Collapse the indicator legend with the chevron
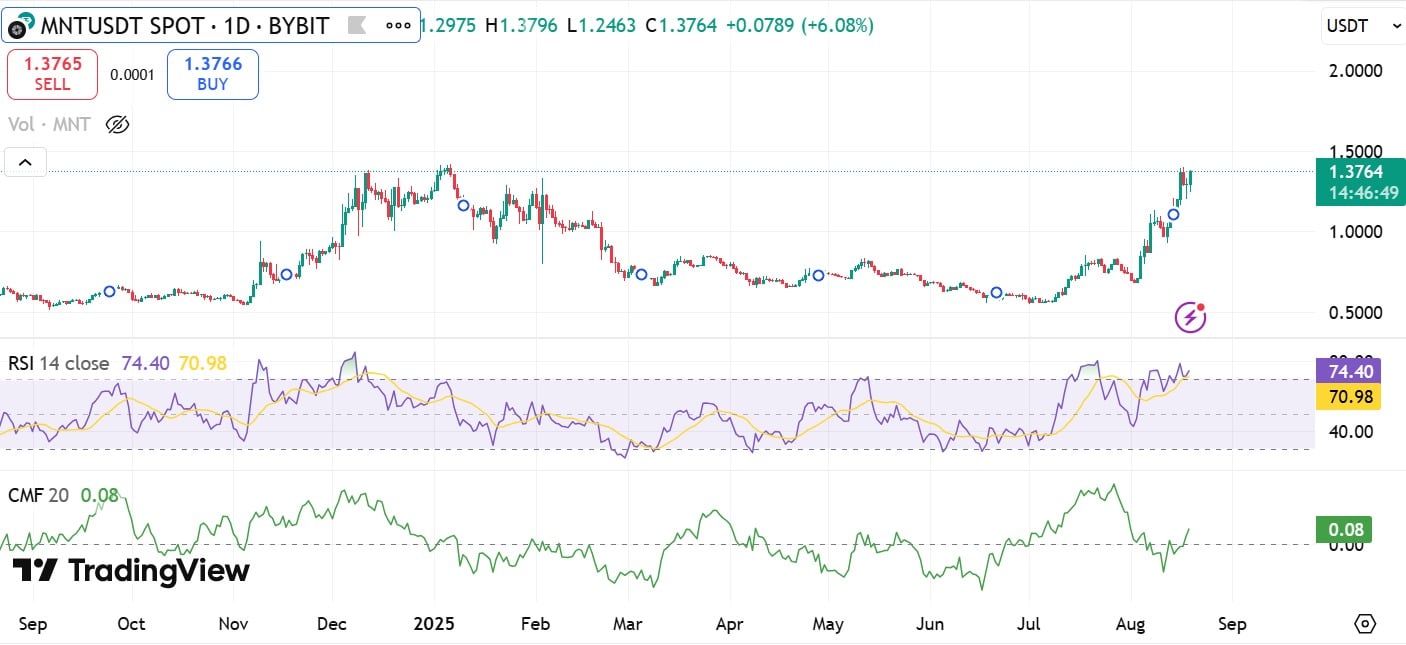Viewport: 1406px width, 645px height. (25, 162)
